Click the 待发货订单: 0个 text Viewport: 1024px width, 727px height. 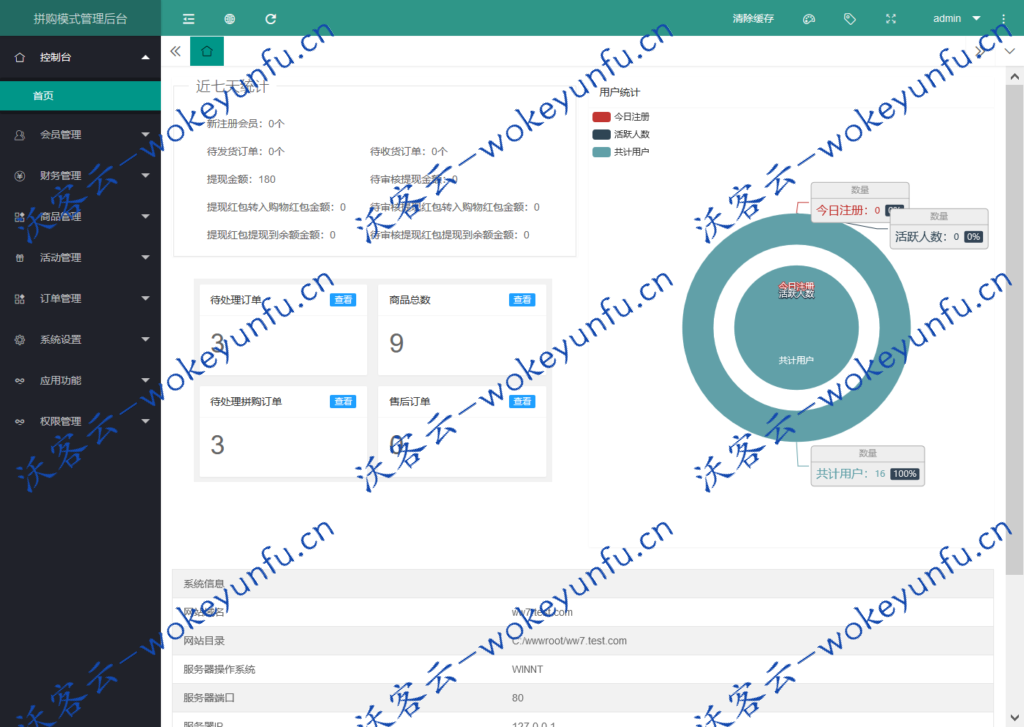point(246,152)
